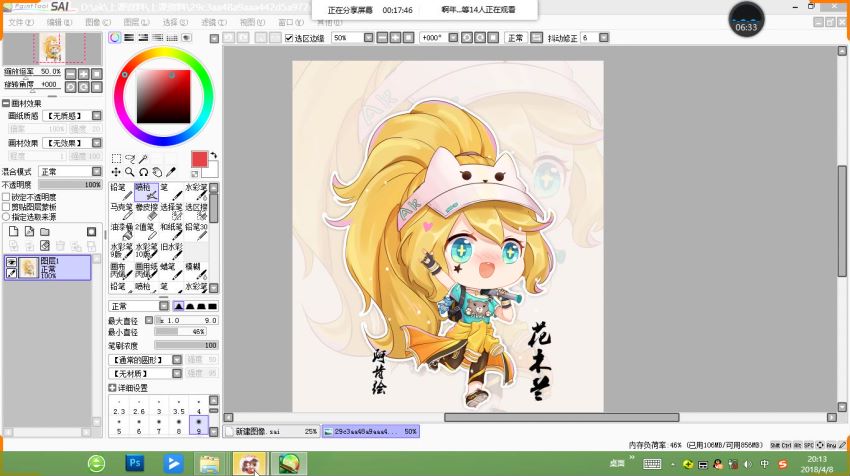The width and height of the screenshot is (850, 476).
Task: Create a new normal layer
Action: pos(14,231)
